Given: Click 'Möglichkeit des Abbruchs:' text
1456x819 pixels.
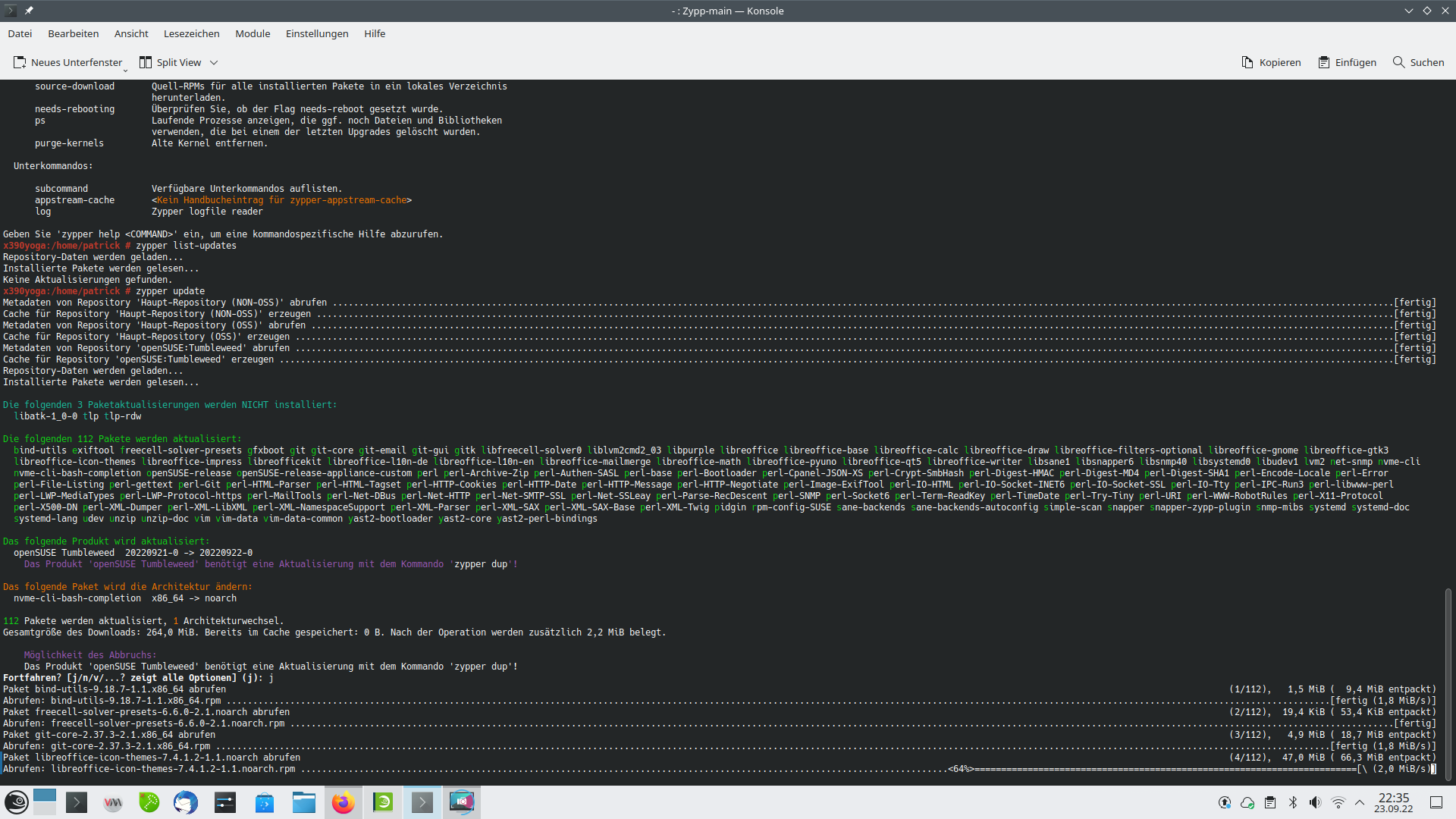Looking at the screenshot, I should click(90, 655).
